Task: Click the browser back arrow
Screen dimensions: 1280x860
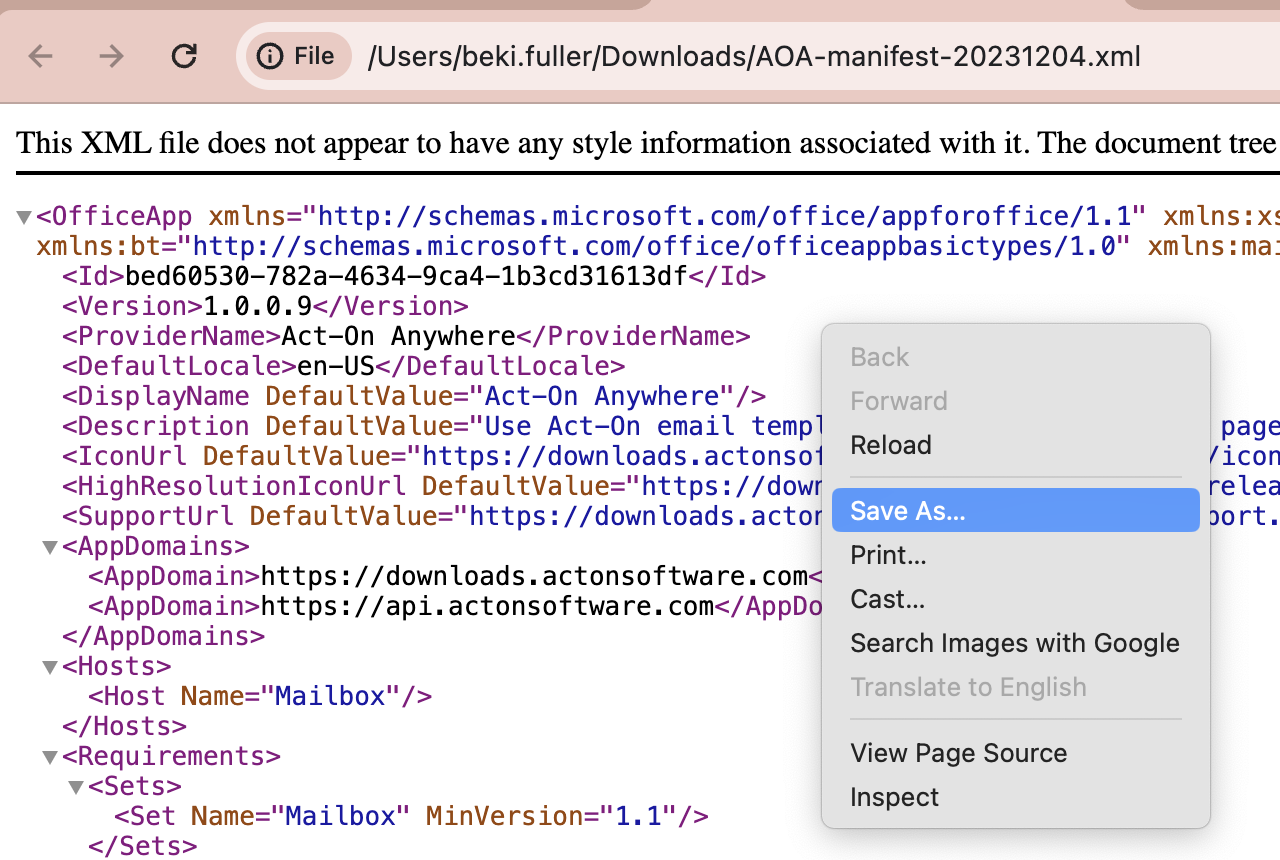Action: (41, 56)
